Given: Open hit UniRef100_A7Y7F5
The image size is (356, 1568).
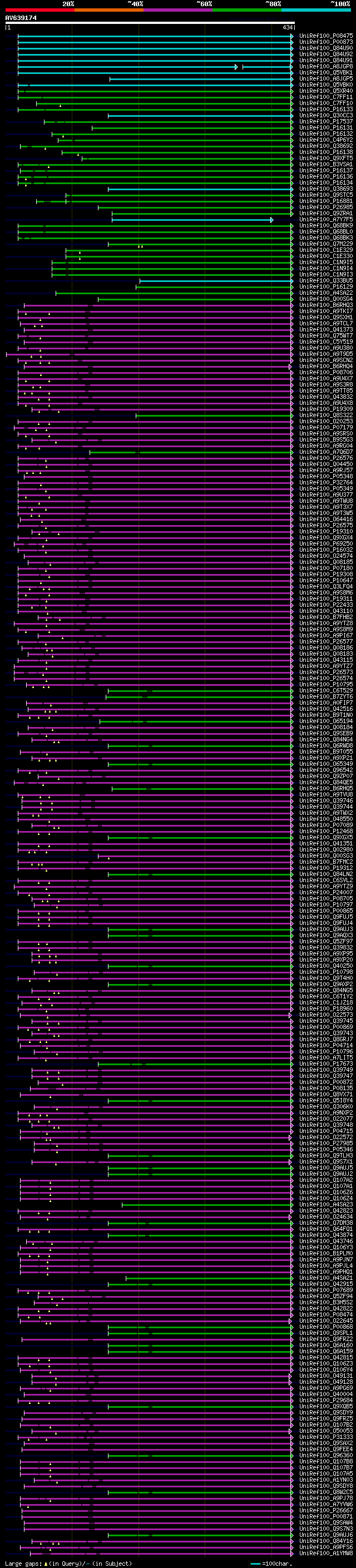Looking at the screenshot, I should pos(325,220).
